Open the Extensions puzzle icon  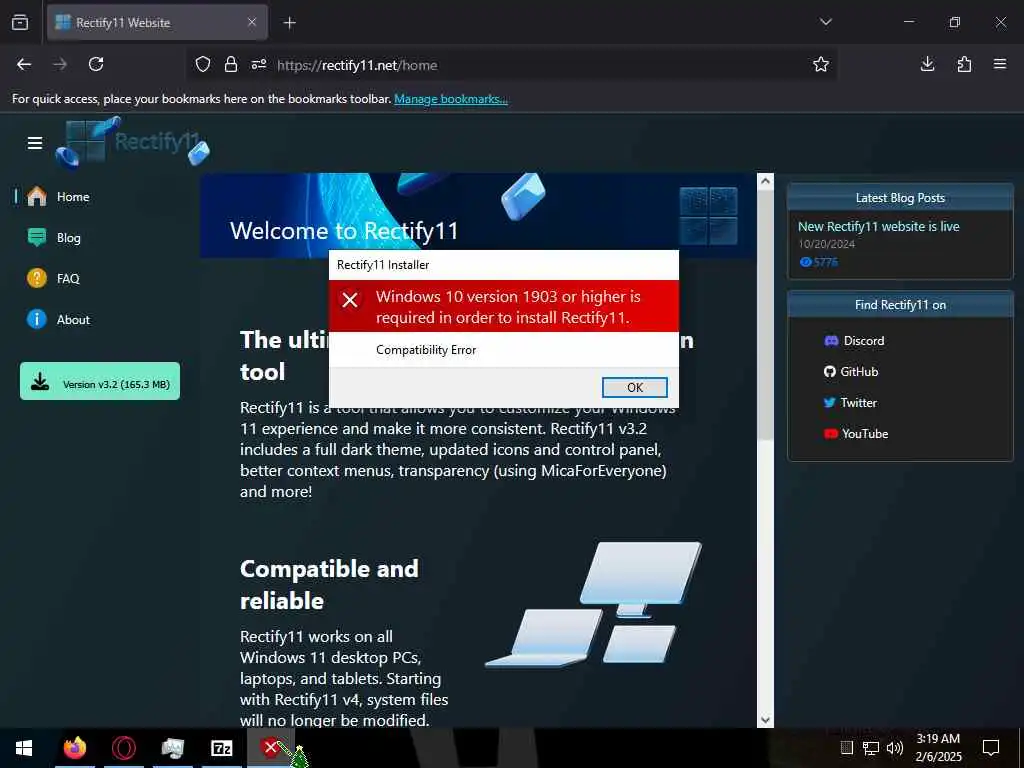[x=964, y=64]
